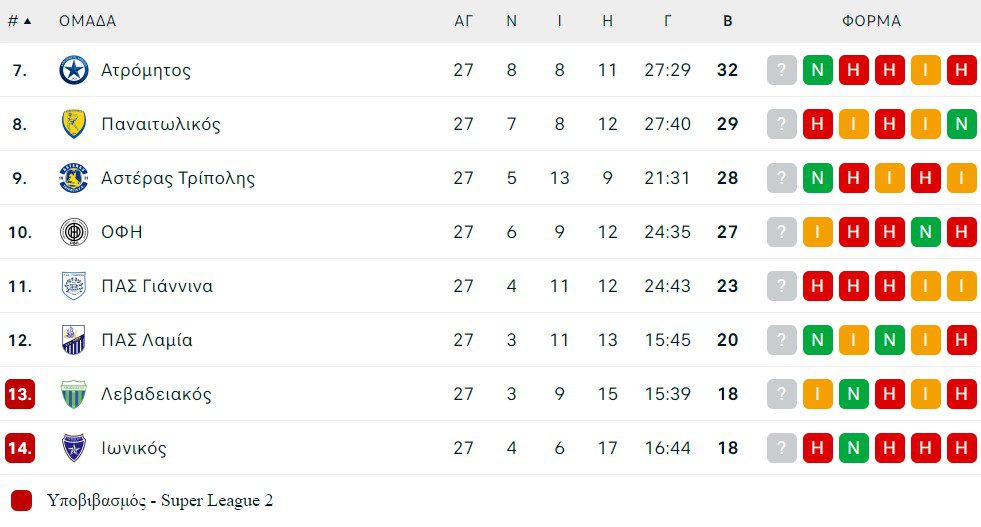
Task: Click the ΠΑΣ Λαμία team badge
Action: [74, 340]
